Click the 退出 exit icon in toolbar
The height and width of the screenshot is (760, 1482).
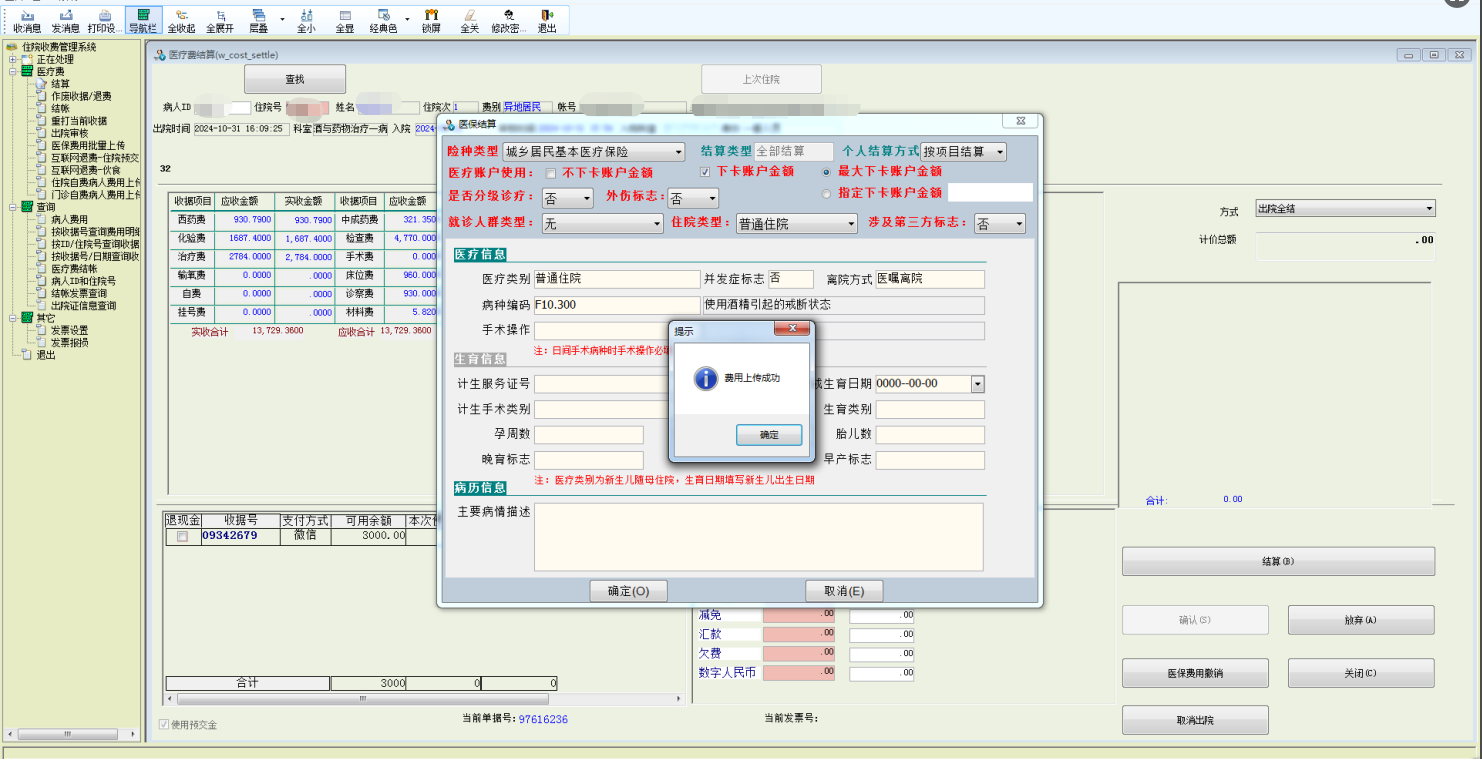547,21
